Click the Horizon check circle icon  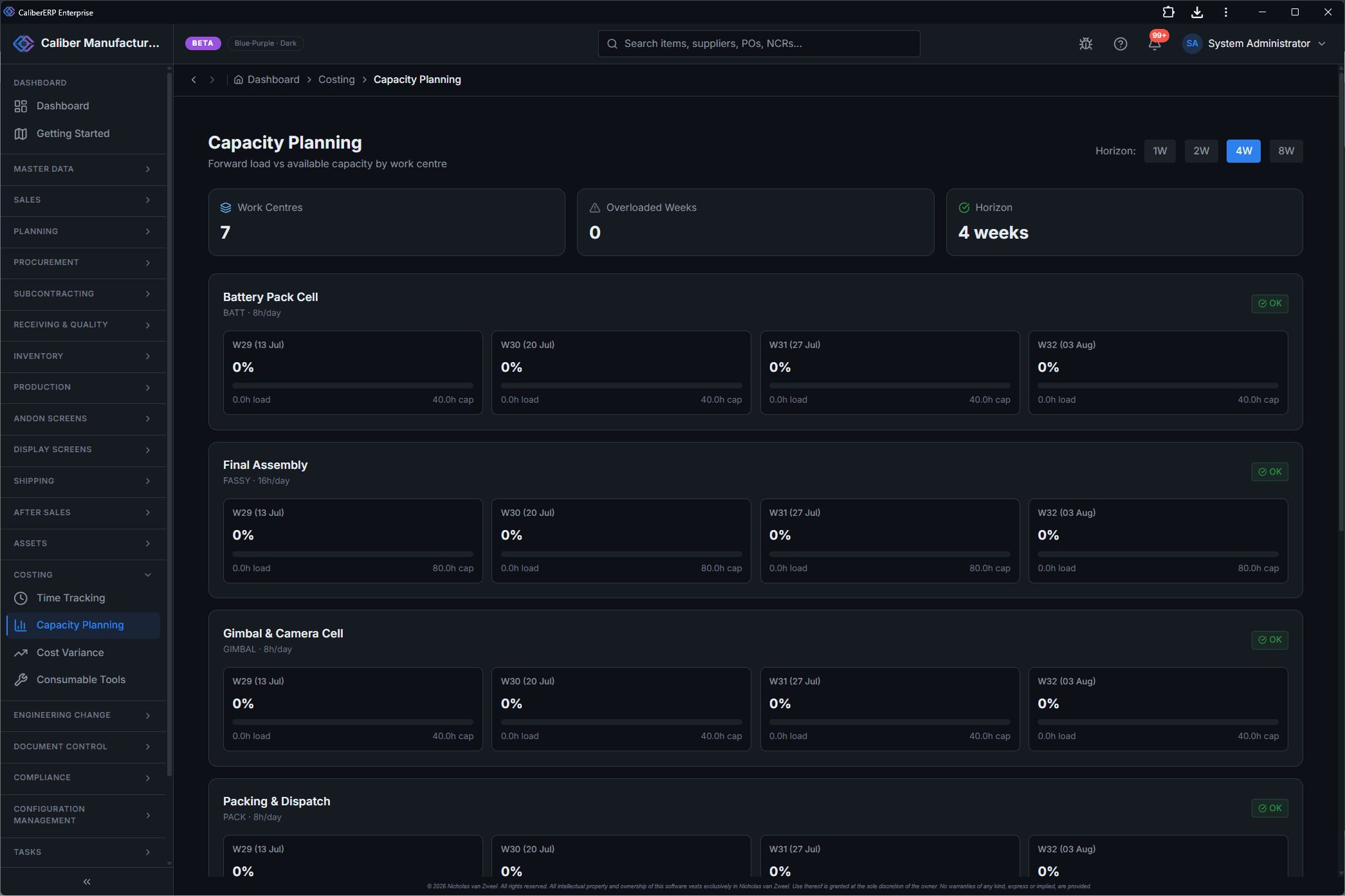964,208
